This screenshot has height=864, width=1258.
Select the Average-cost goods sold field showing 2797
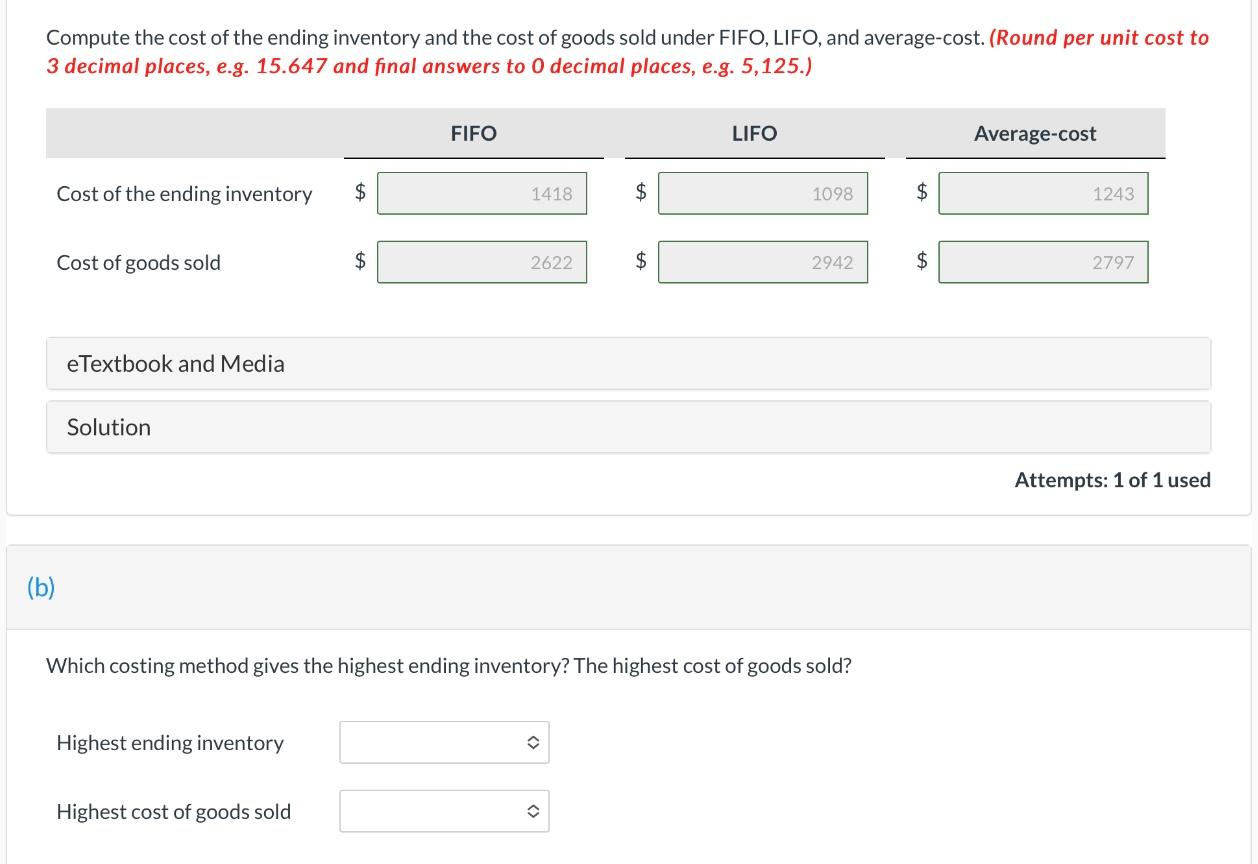pos(1043,262)
